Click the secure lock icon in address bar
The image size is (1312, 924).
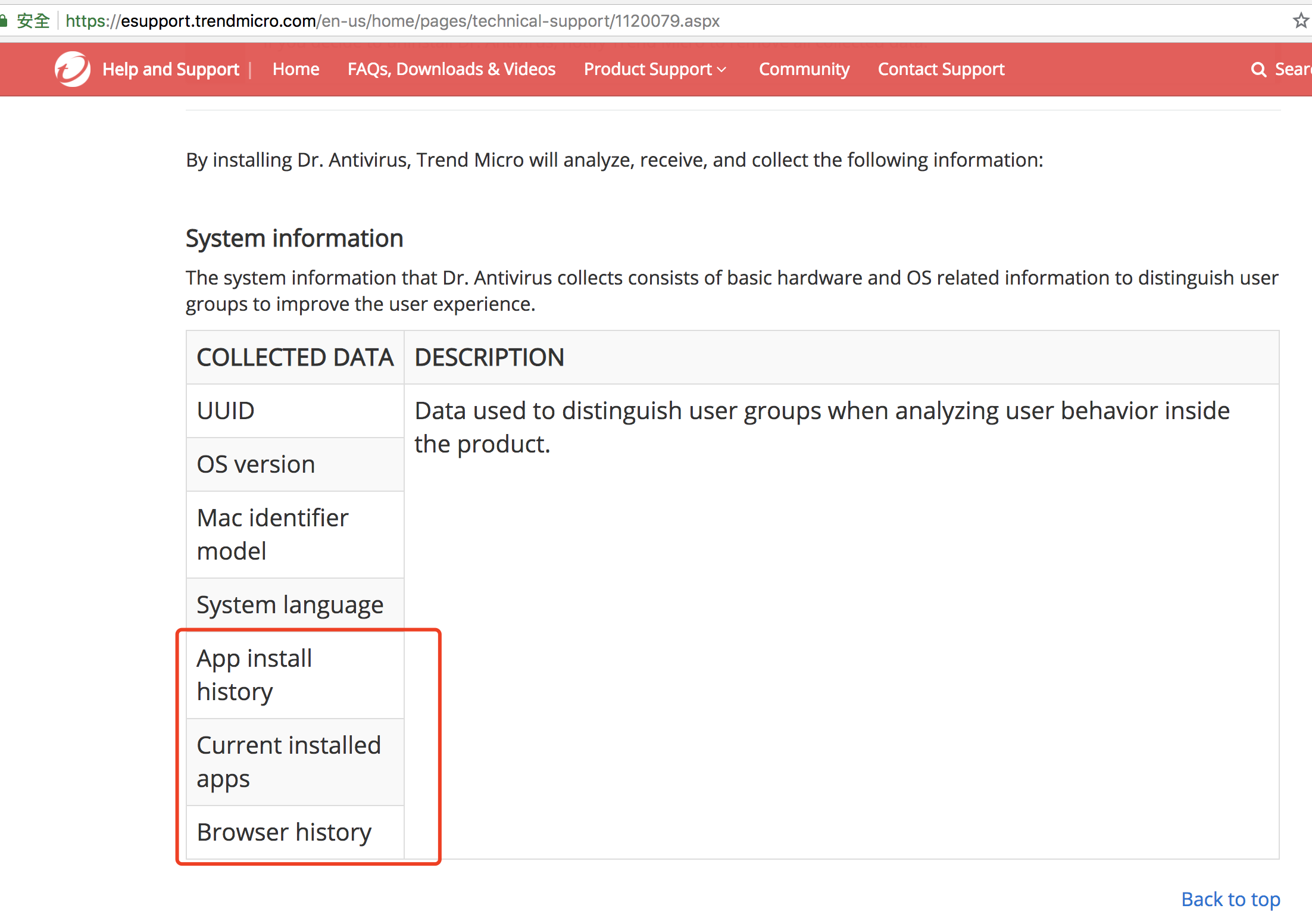4,21
